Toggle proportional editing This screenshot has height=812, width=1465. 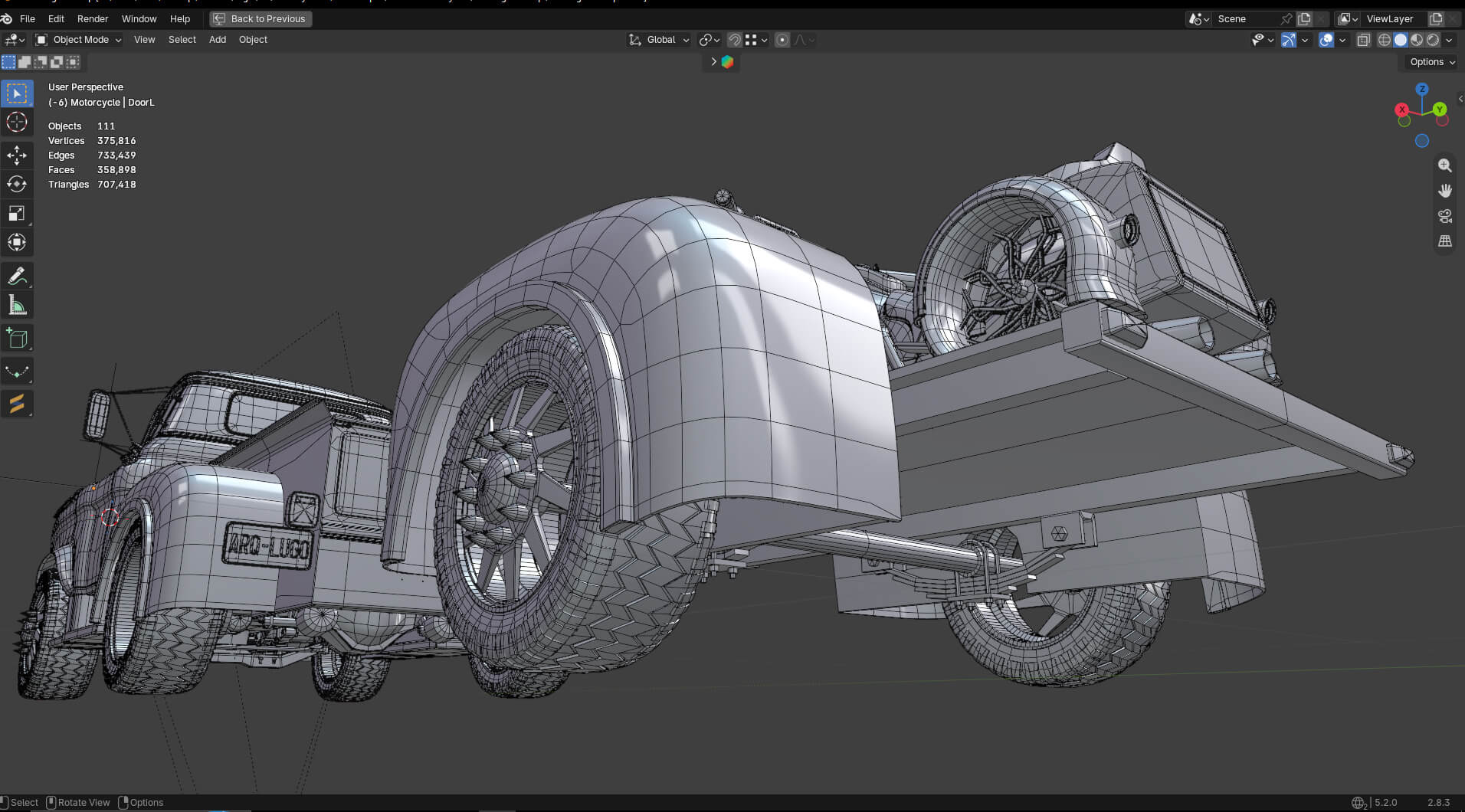[x=782, y=40]
